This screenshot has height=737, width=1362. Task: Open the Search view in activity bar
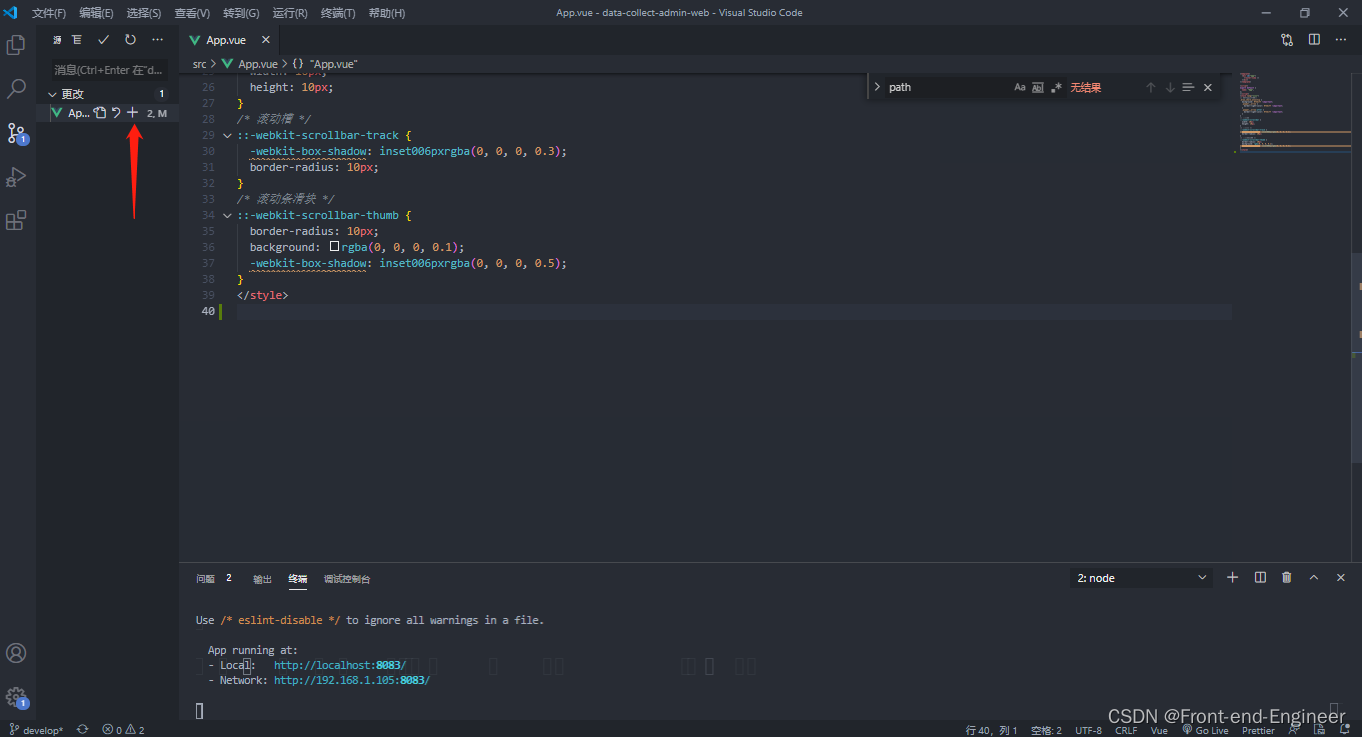pos(16,89)
